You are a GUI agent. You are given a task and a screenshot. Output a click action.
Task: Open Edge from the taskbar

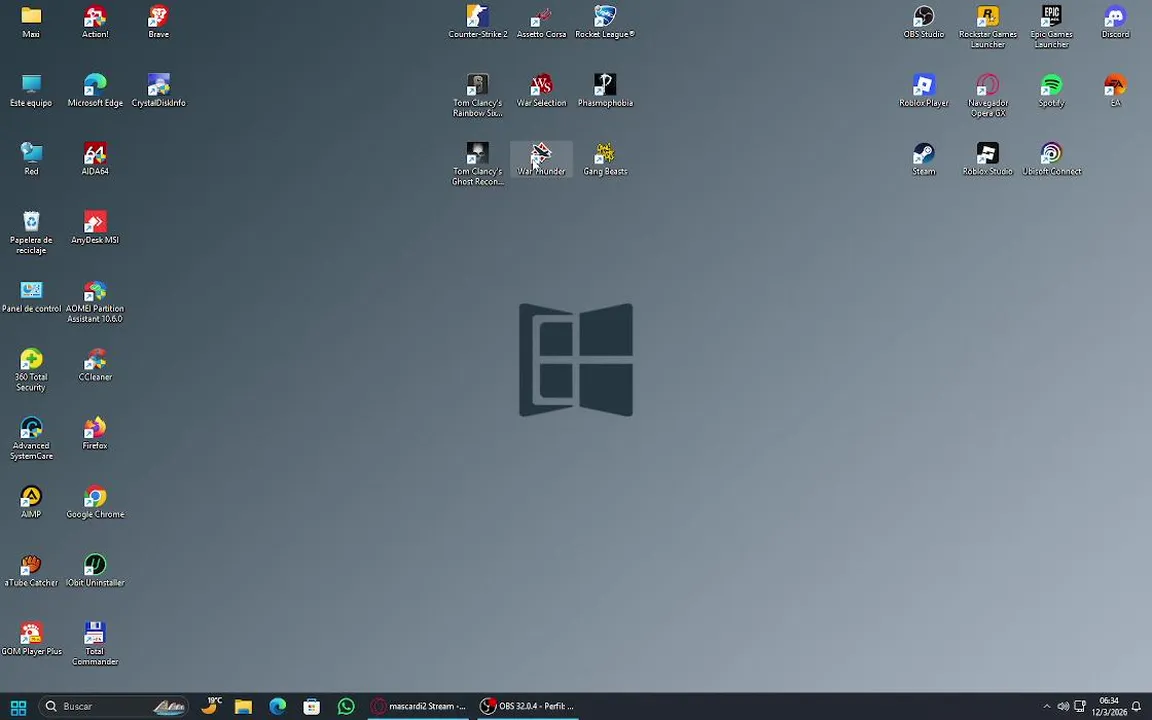(x=278, y=707)
